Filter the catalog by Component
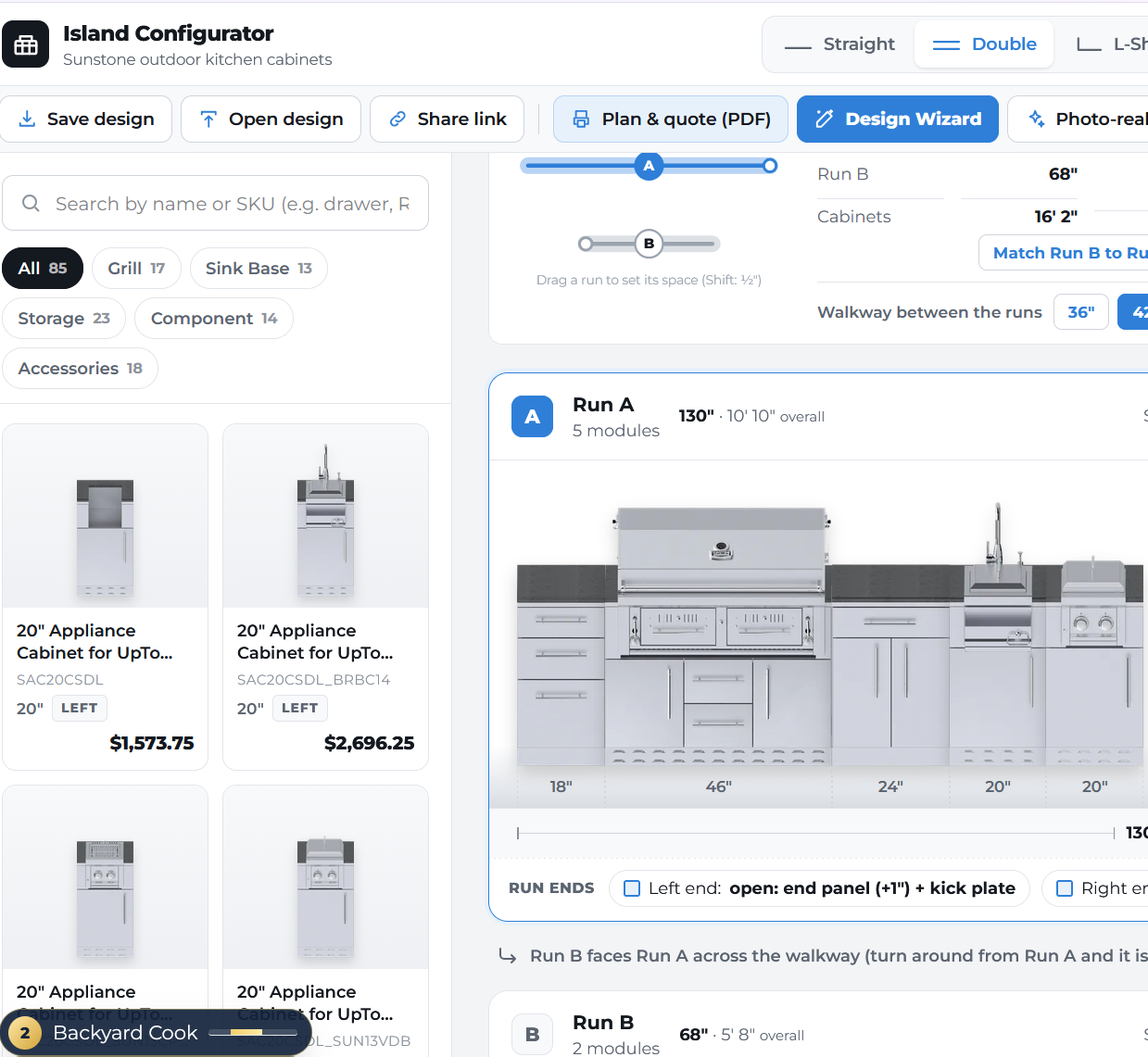 [214, 318]
